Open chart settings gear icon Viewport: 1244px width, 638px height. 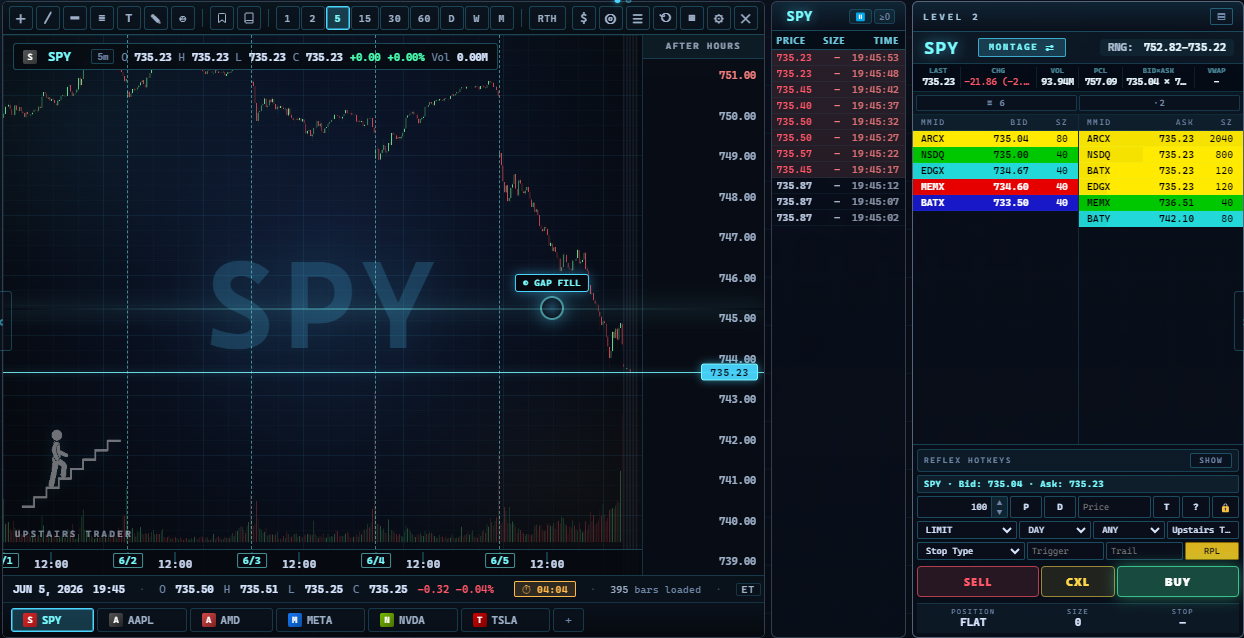click(x=718, y=18)
